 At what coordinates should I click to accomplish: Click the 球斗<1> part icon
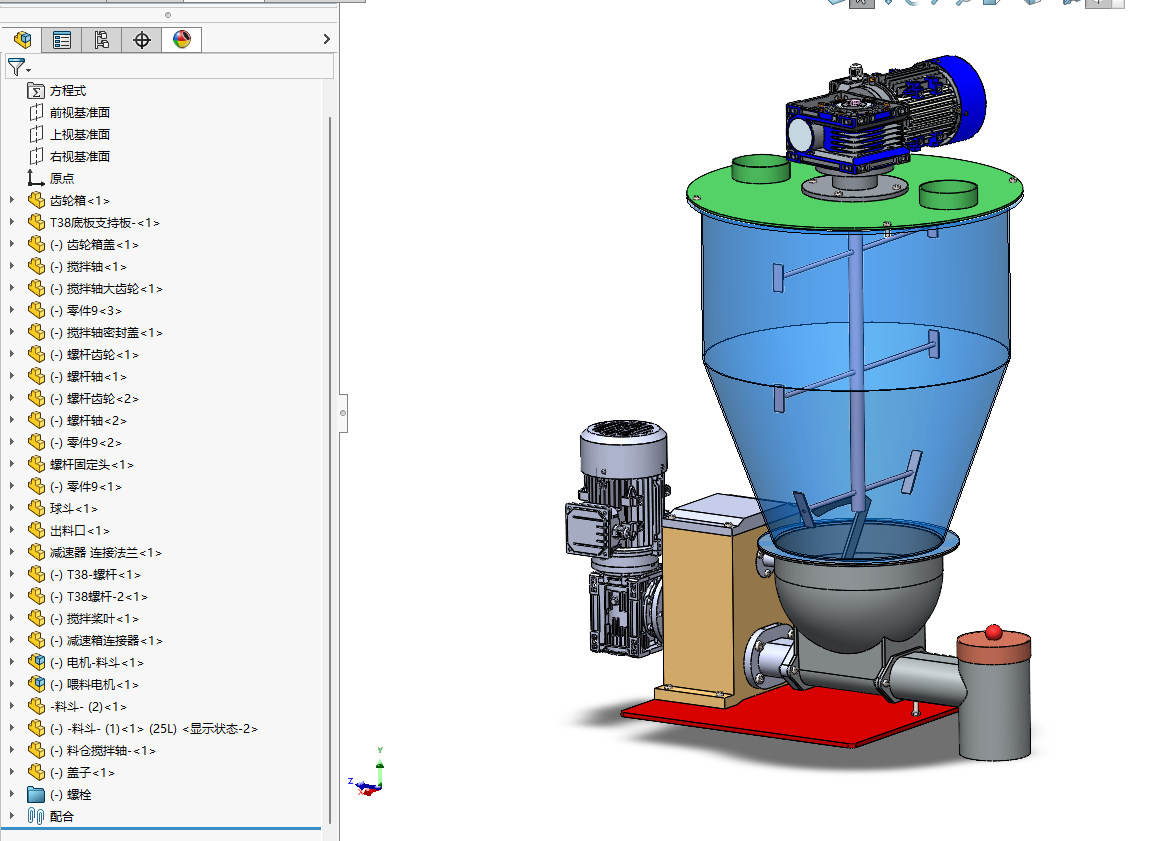(36, 508)
